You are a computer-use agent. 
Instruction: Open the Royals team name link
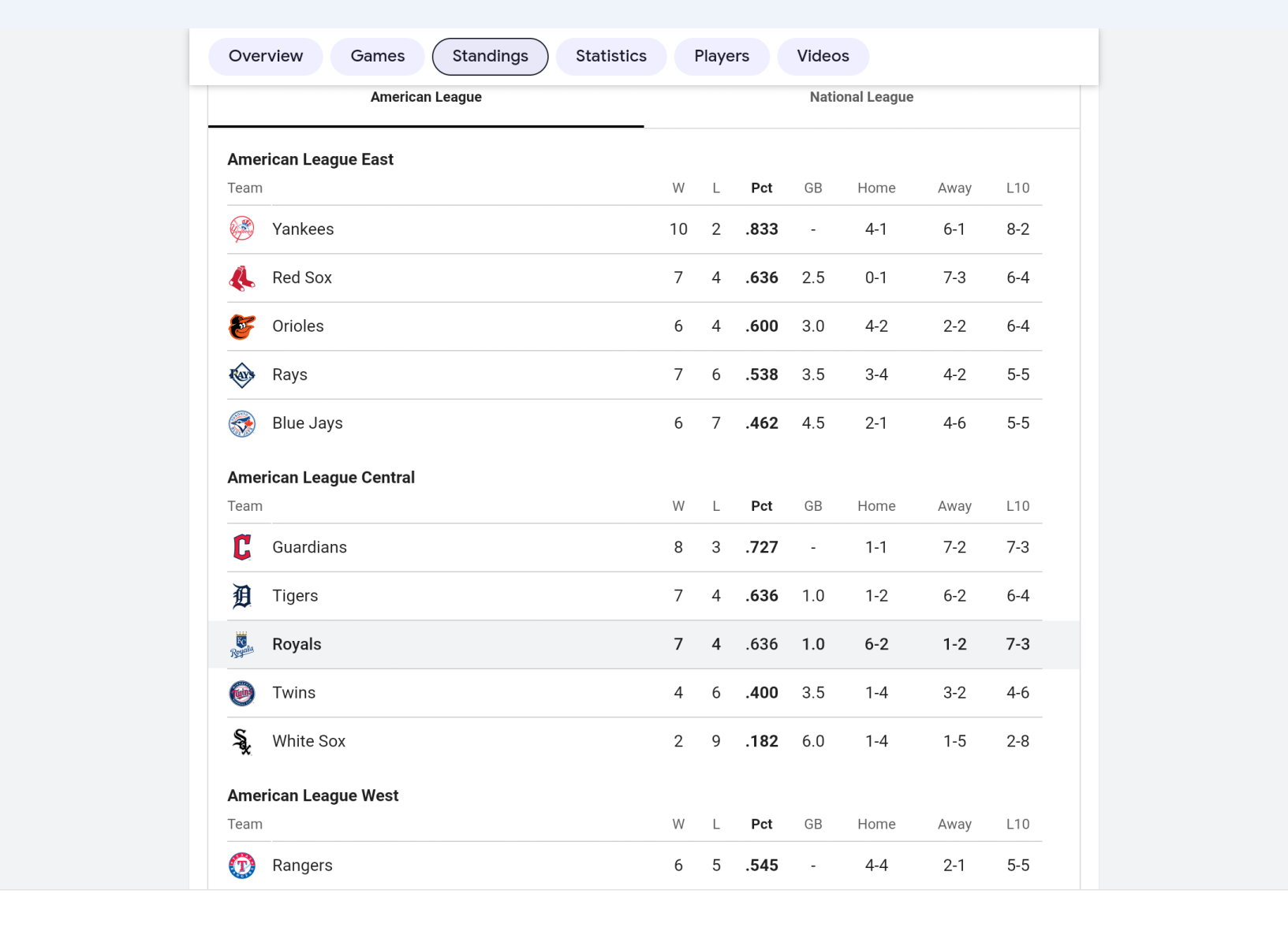297,644
